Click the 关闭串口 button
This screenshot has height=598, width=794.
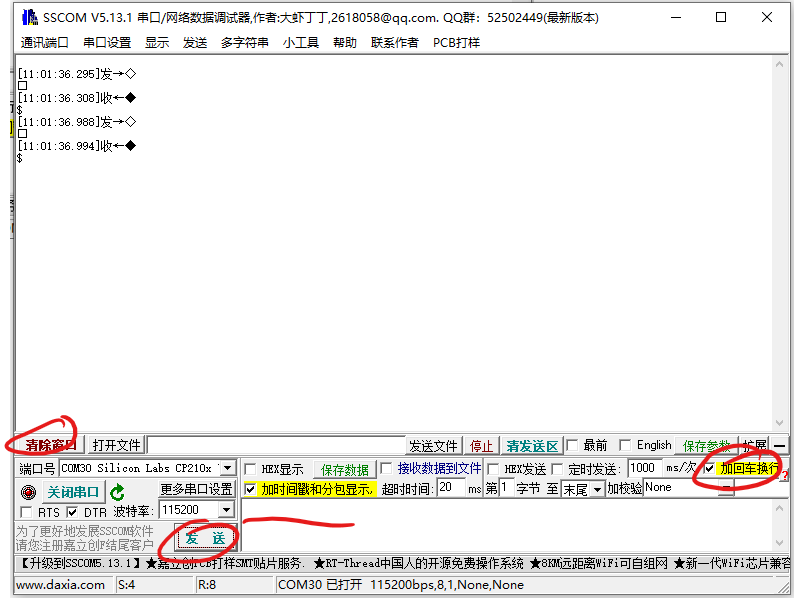[x=73, y=492]
